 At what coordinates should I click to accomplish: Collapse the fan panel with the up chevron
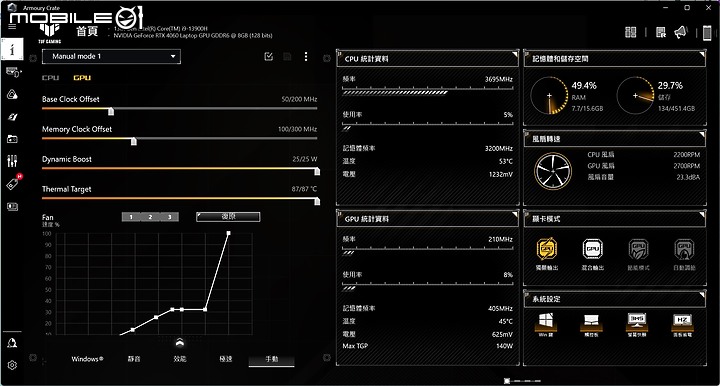click(x=180, y=342)
